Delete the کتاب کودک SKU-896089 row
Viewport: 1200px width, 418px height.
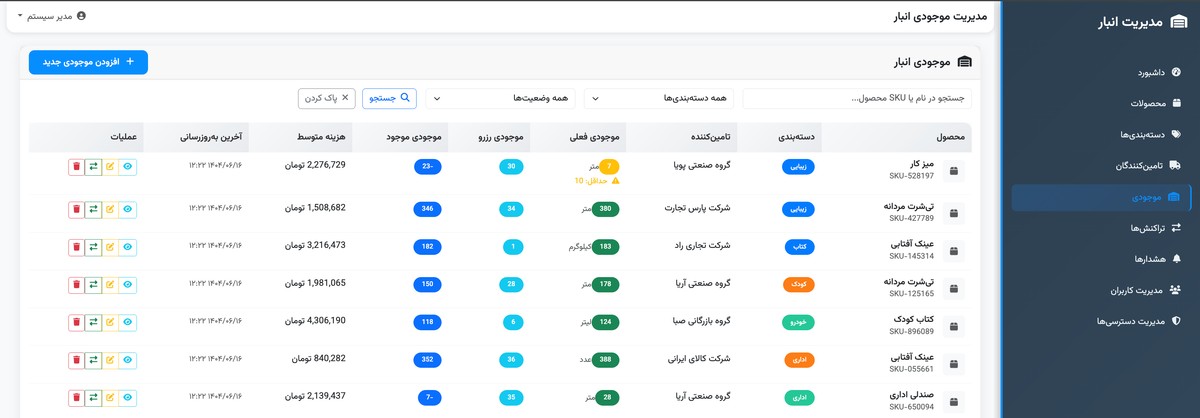(76, 322)
